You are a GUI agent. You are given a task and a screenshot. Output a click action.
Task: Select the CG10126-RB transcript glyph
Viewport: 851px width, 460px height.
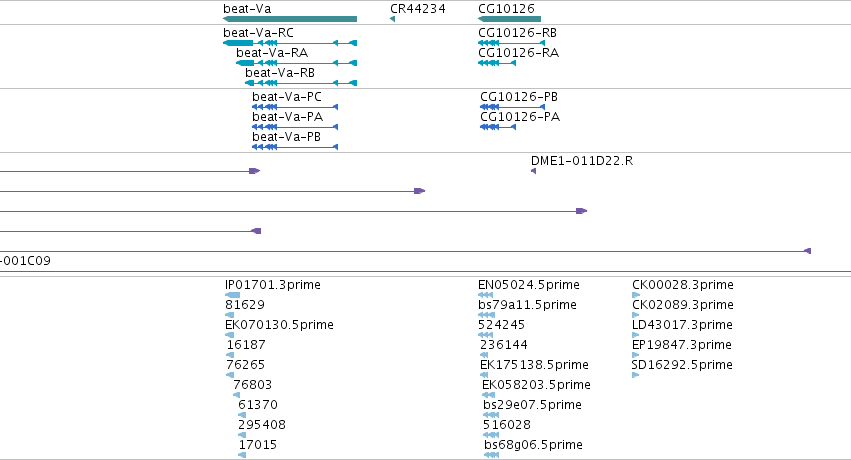pyautogui.click(x=511, y=43)
